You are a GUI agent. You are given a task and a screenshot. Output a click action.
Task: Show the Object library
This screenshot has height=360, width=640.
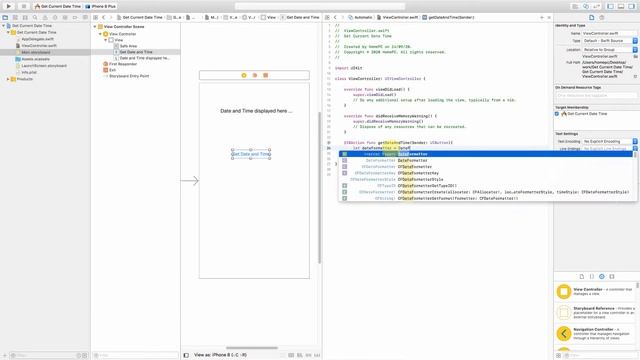[602, 276]
